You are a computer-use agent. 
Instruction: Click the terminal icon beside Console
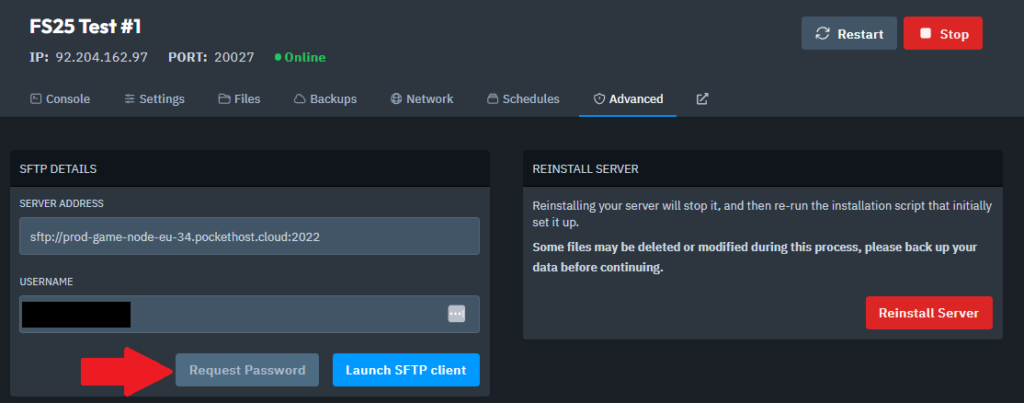[x=36, y=99]
